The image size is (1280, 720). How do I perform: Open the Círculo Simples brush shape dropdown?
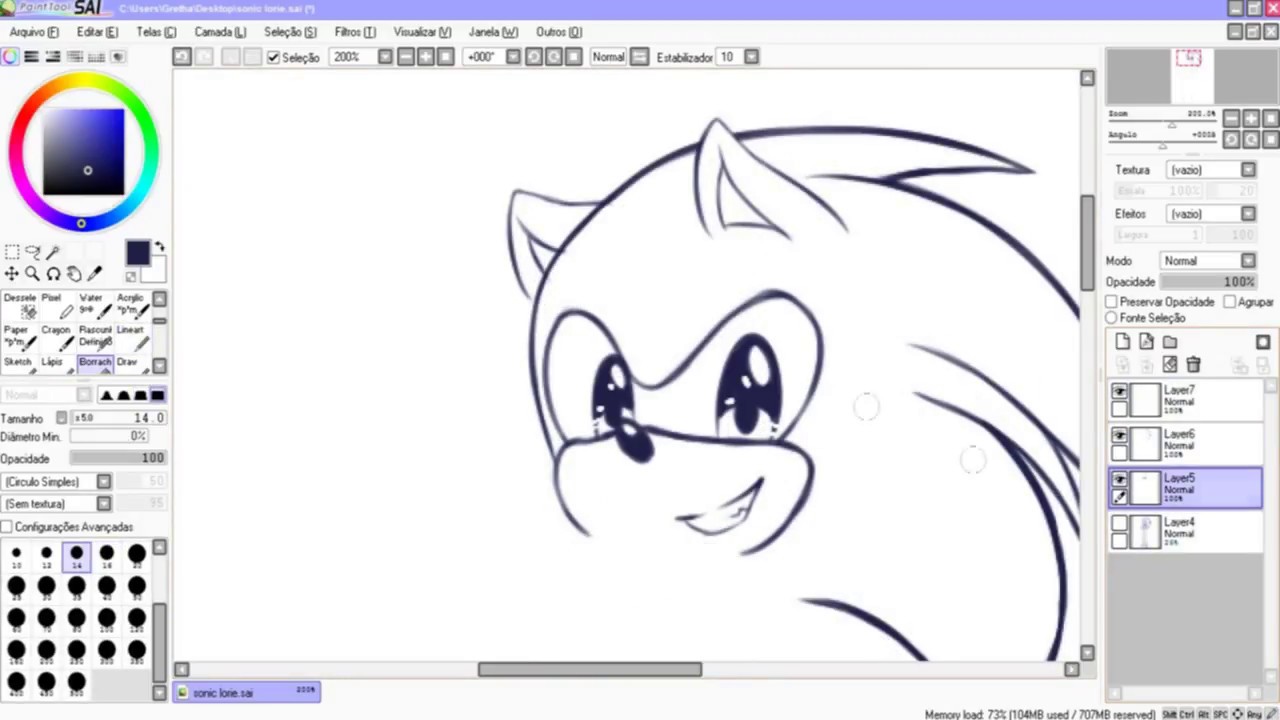(x=104, y=482)
